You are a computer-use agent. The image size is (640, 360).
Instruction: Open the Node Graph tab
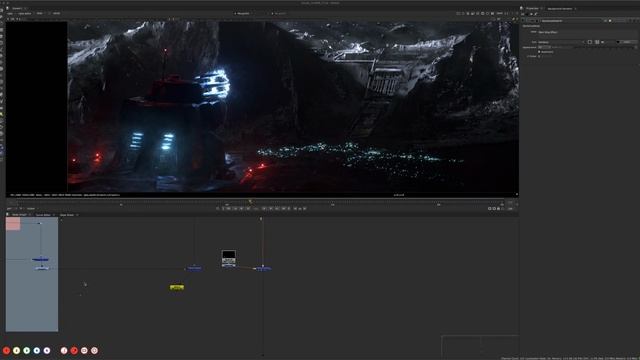(x=19, y=215)
